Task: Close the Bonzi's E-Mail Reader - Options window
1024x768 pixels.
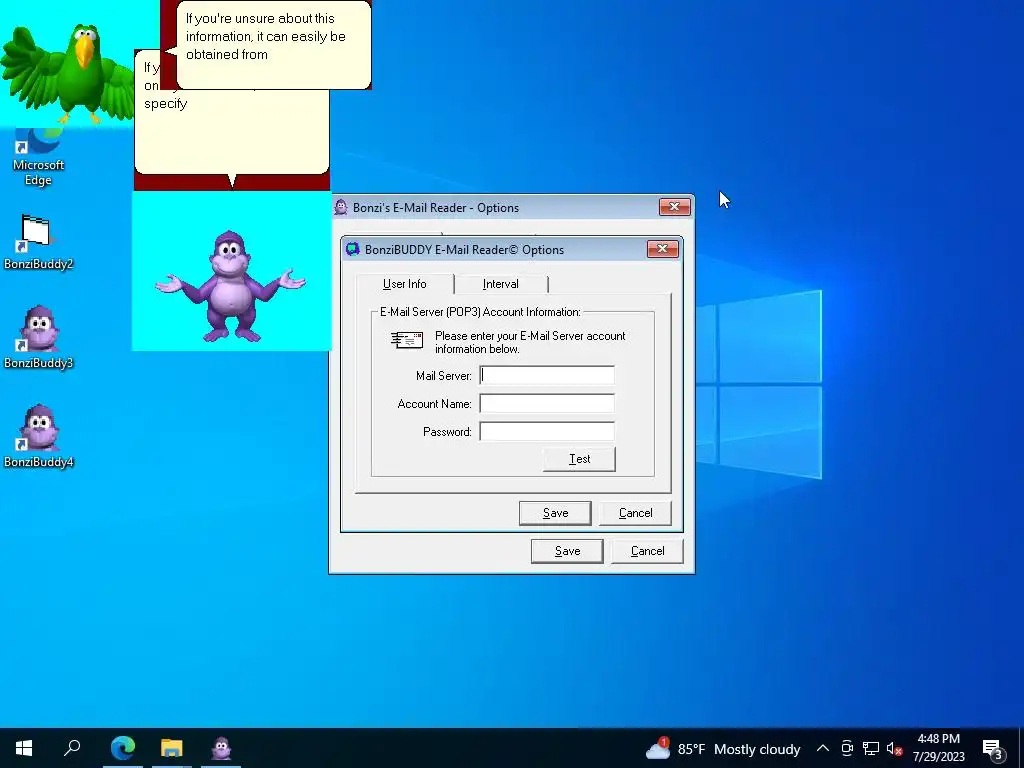Action: tap(675, 207)
